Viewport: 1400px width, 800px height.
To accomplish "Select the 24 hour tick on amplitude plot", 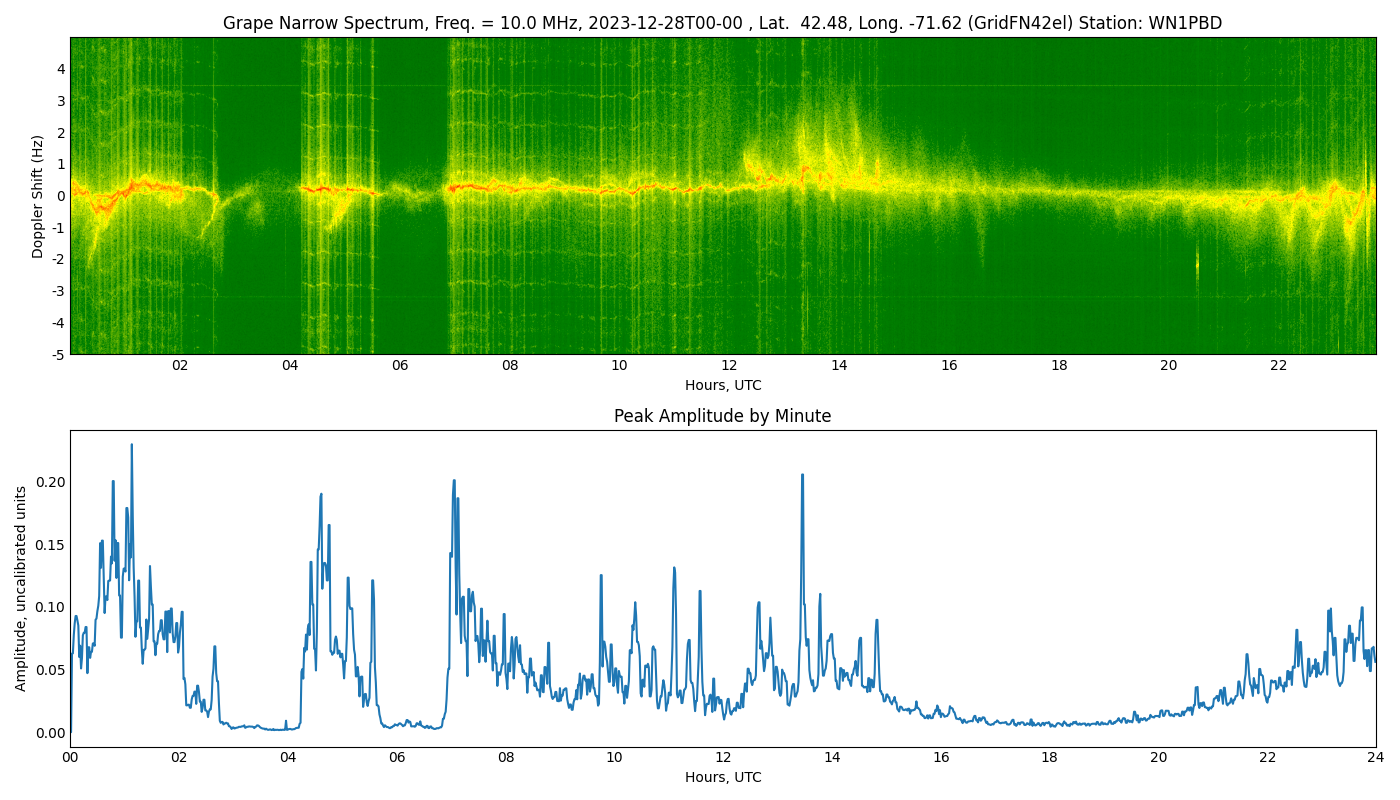I will [x=1375, y=757].
